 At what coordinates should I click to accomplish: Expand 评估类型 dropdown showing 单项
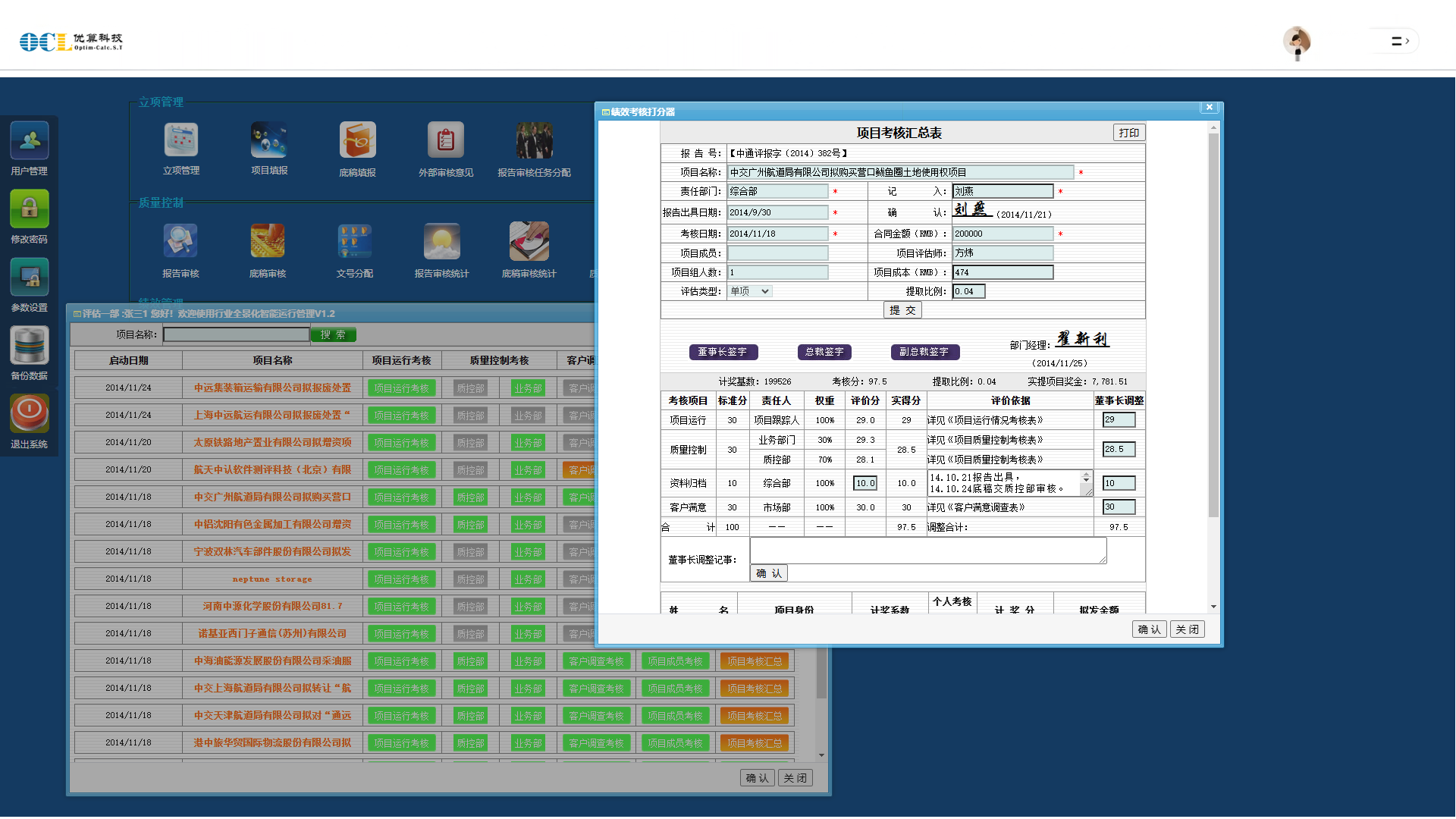[750, 291]
